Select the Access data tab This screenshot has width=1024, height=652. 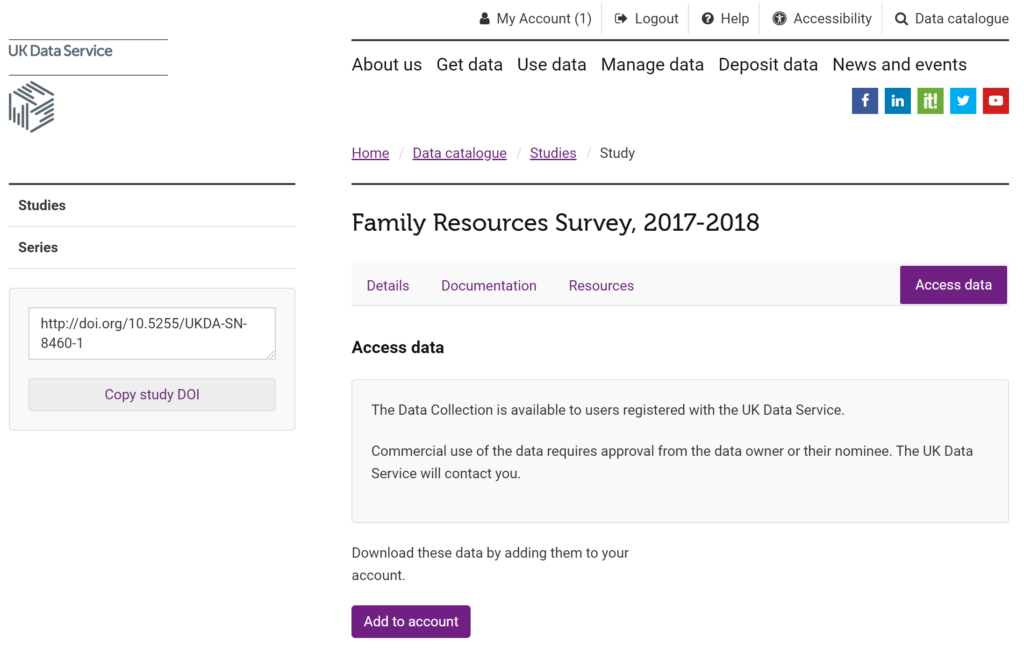pyautogui.click(x=953, y=285)
